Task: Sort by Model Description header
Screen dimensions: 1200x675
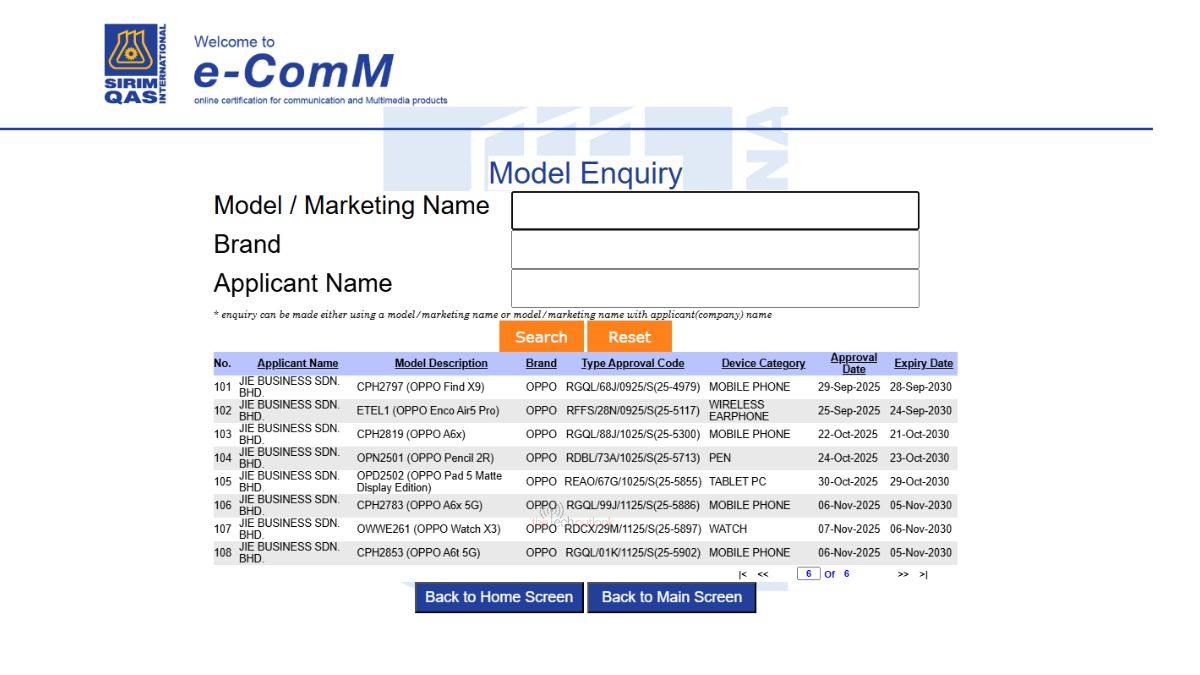Action: tap(441, 364)
